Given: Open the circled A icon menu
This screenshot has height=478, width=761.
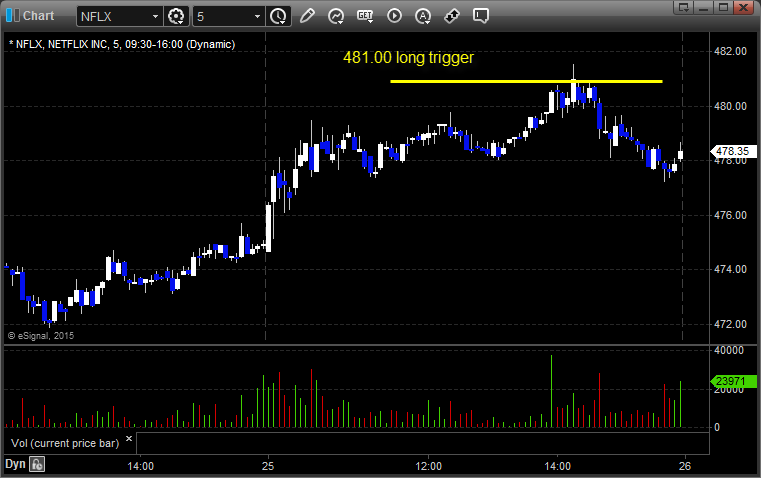Looking at the screenshot, I should [x=423, y=16].
